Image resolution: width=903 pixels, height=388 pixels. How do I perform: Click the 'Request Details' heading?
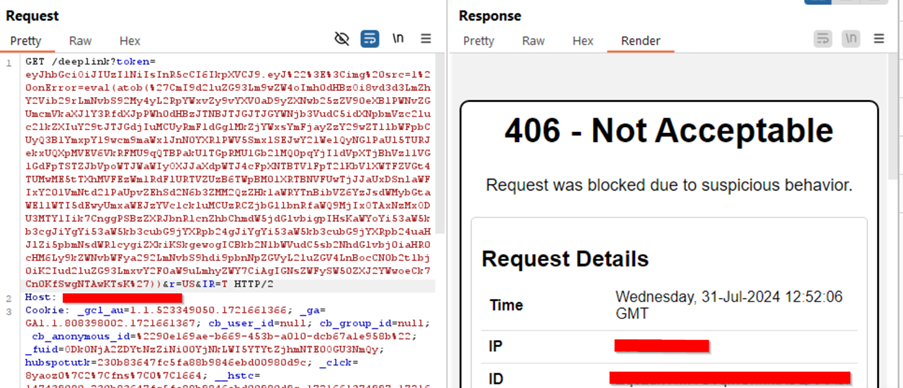pos(565,258)
